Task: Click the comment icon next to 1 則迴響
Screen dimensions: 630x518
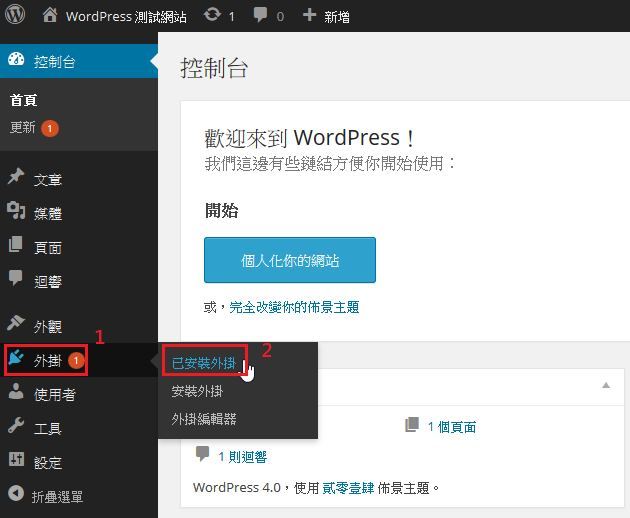Action: 202,454
